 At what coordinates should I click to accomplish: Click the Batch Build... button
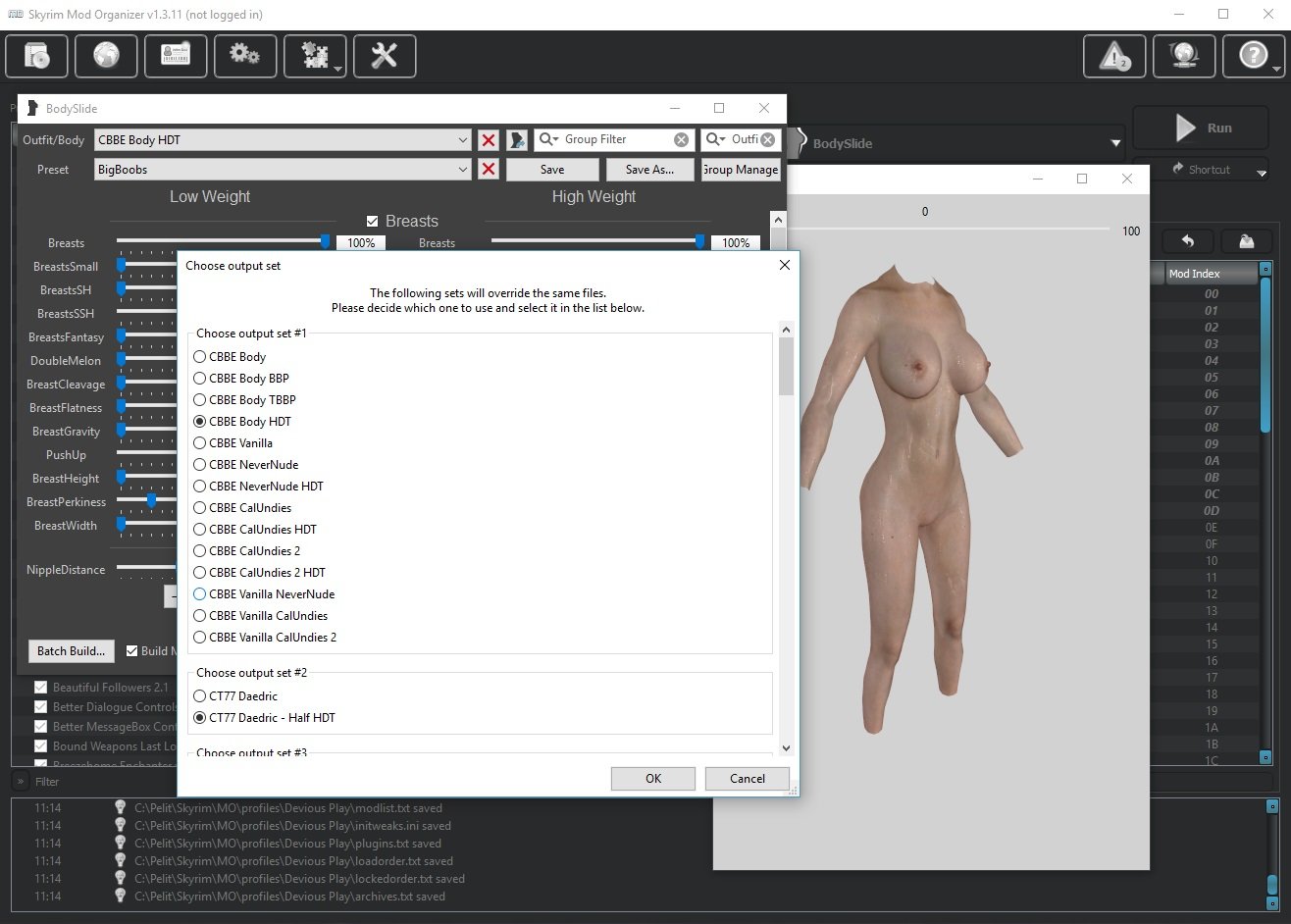click(71, 651)
